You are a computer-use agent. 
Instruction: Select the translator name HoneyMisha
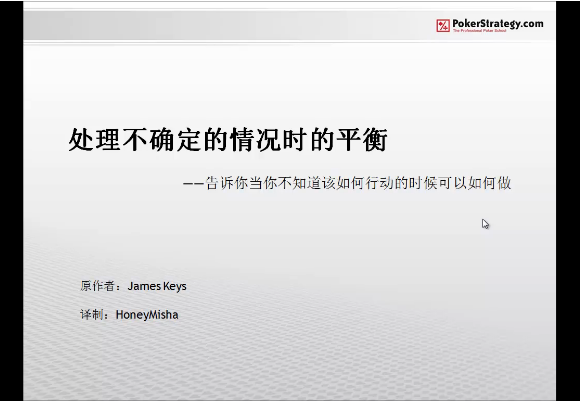[x=147, y=315]
